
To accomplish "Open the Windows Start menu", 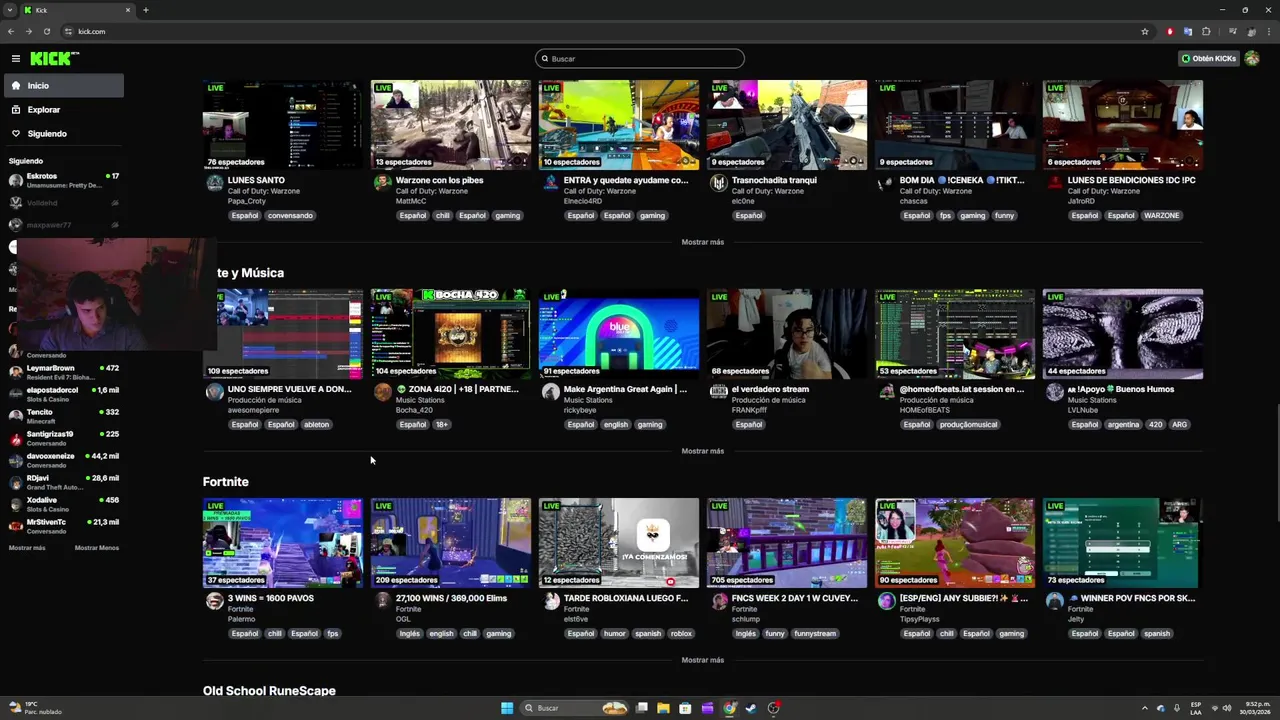I will pos(507,708).
